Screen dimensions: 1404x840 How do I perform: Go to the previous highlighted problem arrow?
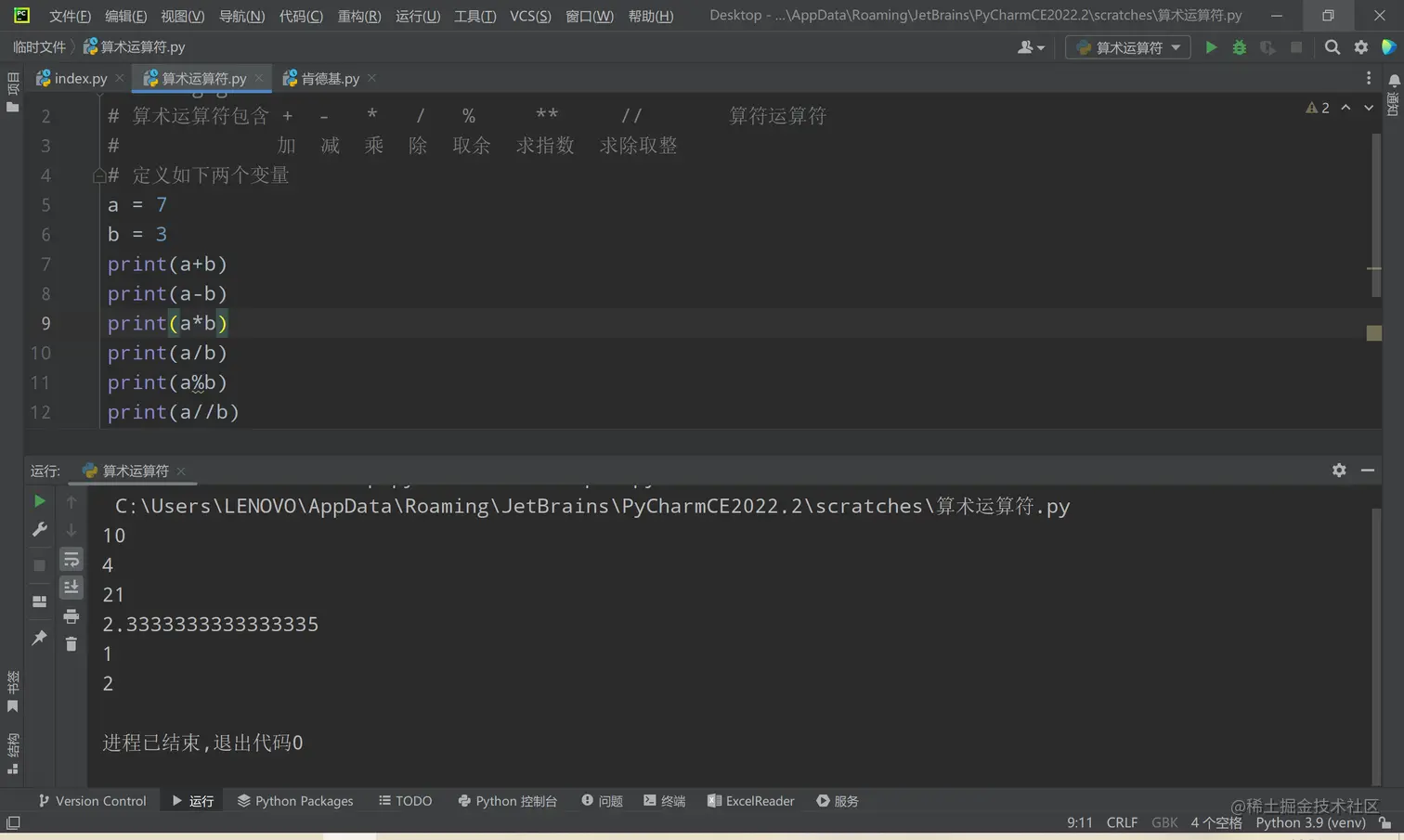coord(1345,108)
